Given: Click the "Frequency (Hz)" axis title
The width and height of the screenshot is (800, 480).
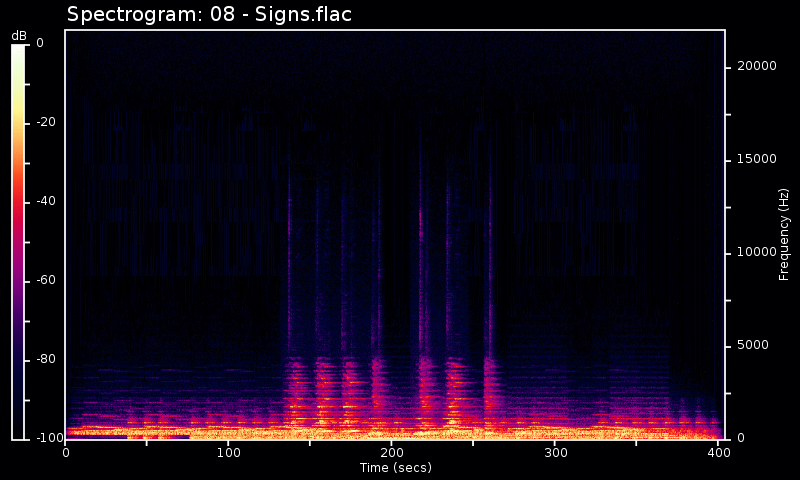Looking at the screenshot, I should point(785,234).
